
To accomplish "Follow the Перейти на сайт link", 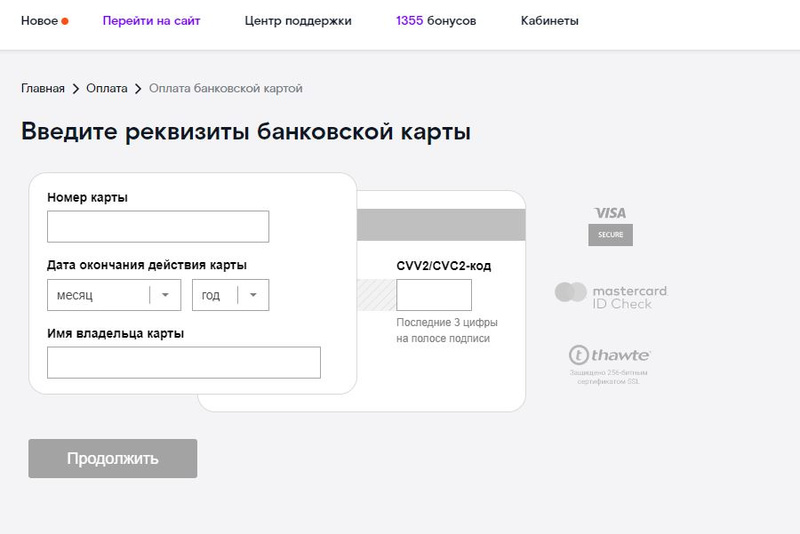I will click(x=151, y=21).
